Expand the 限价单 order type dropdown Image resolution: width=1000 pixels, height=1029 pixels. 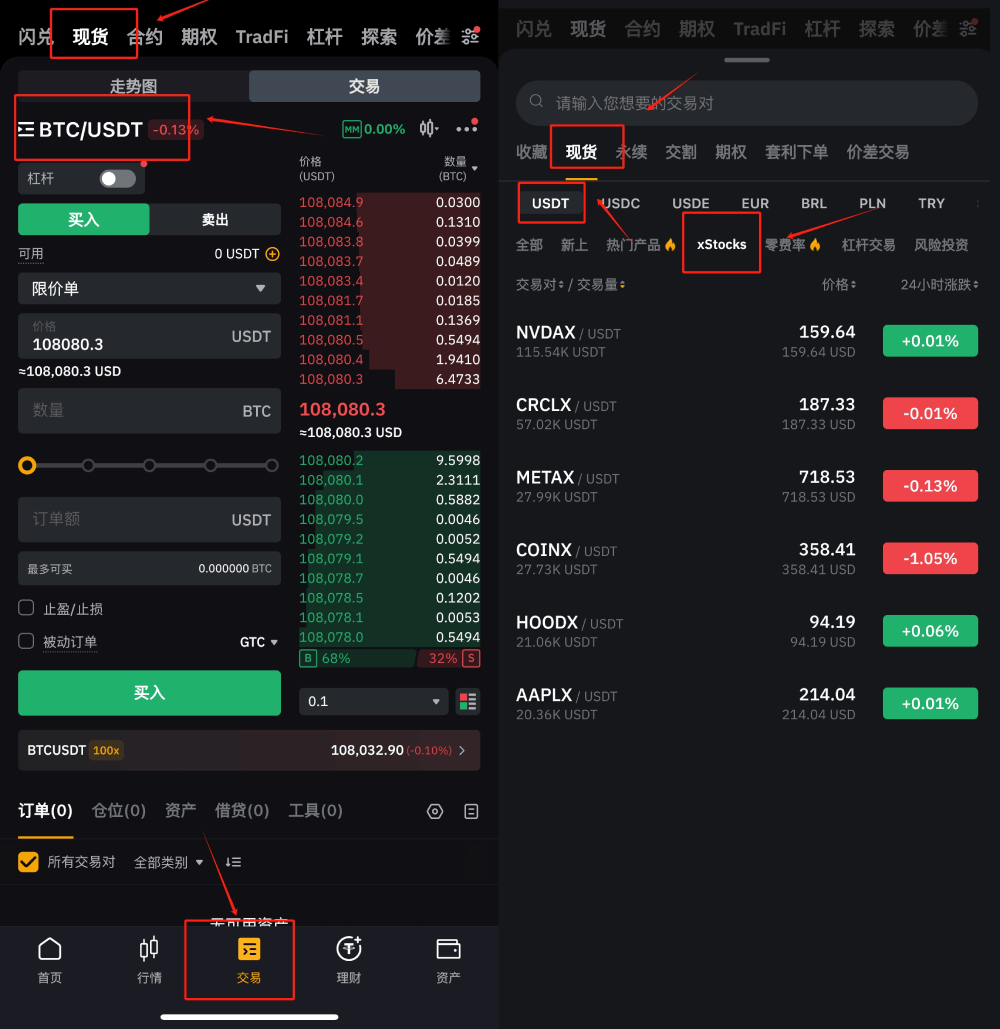[149, 289]
